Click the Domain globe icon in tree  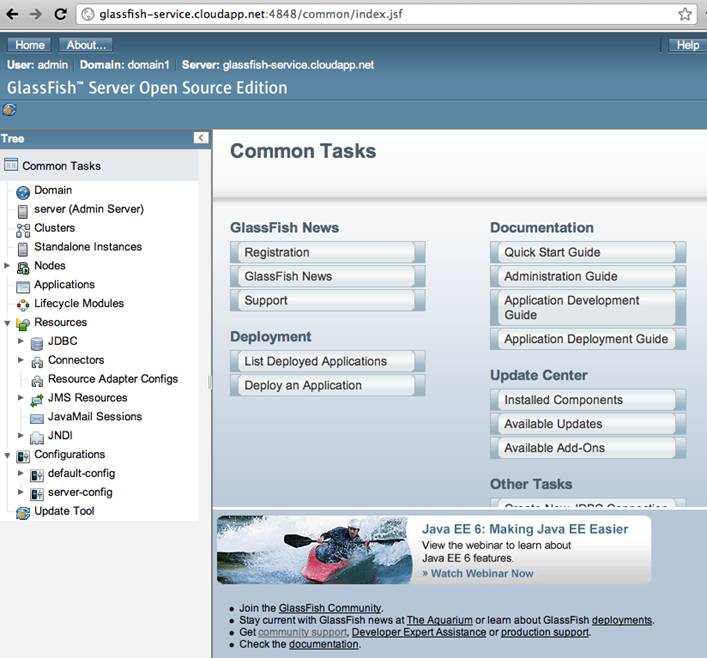tap(23, 191)
